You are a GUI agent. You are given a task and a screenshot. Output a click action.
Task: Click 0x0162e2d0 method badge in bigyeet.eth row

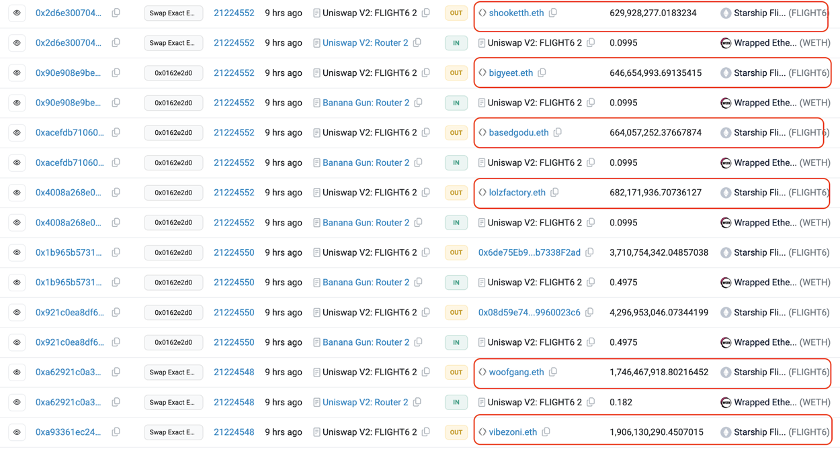point(174,73)
